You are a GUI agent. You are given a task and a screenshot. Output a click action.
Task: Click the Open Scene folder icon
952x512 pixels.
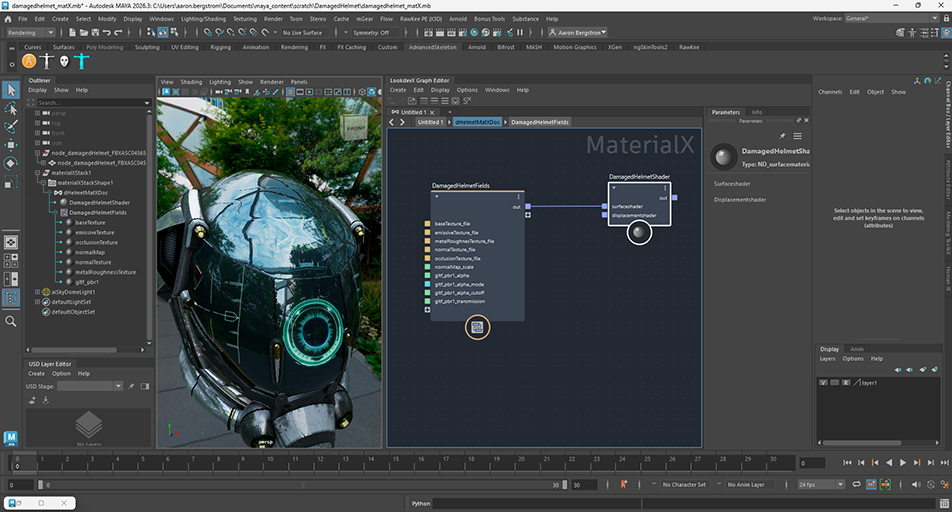84,33
